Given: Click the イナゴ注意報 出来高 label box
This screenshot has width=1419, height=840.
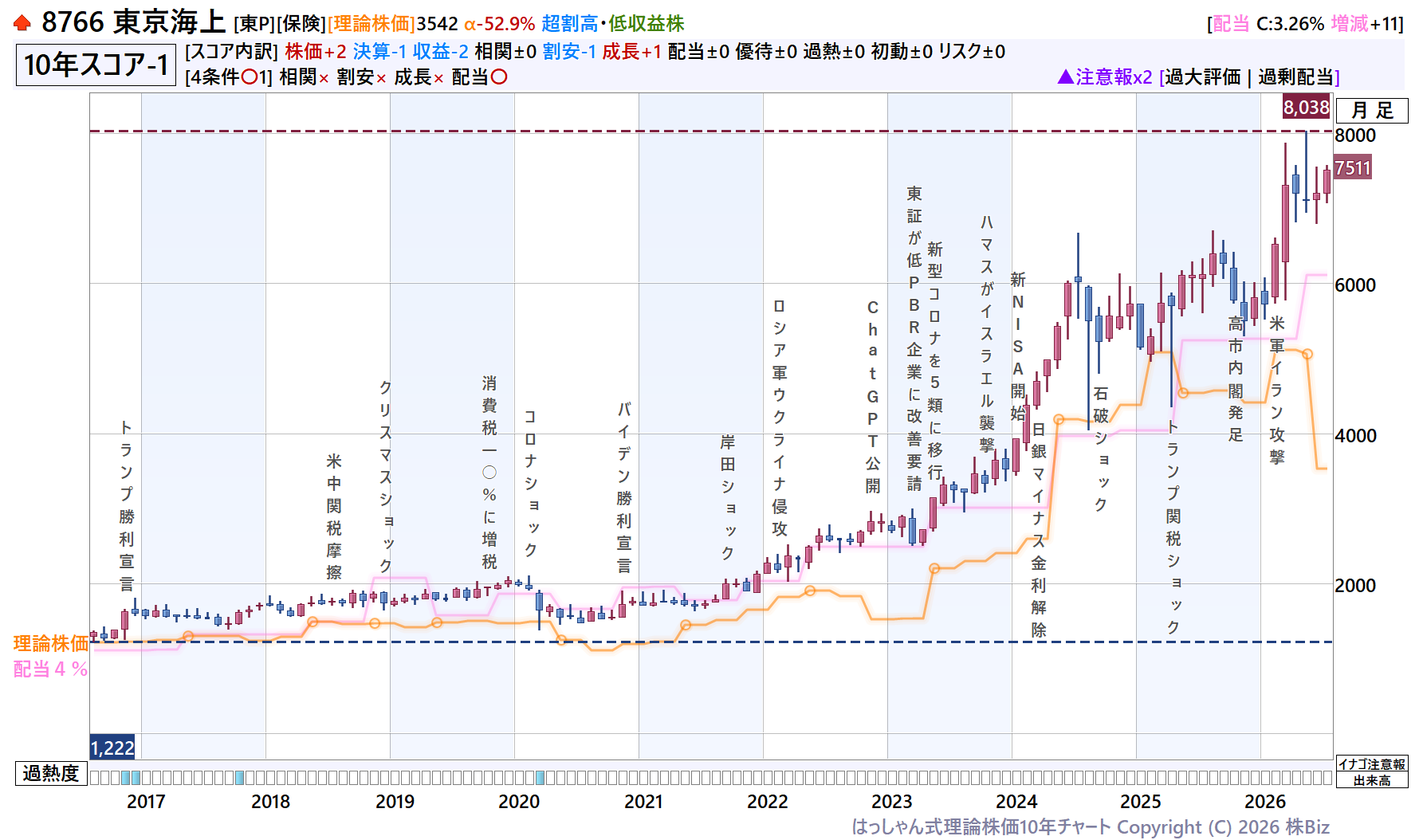Looking at the screenshot, I should tap(1372, 771).
